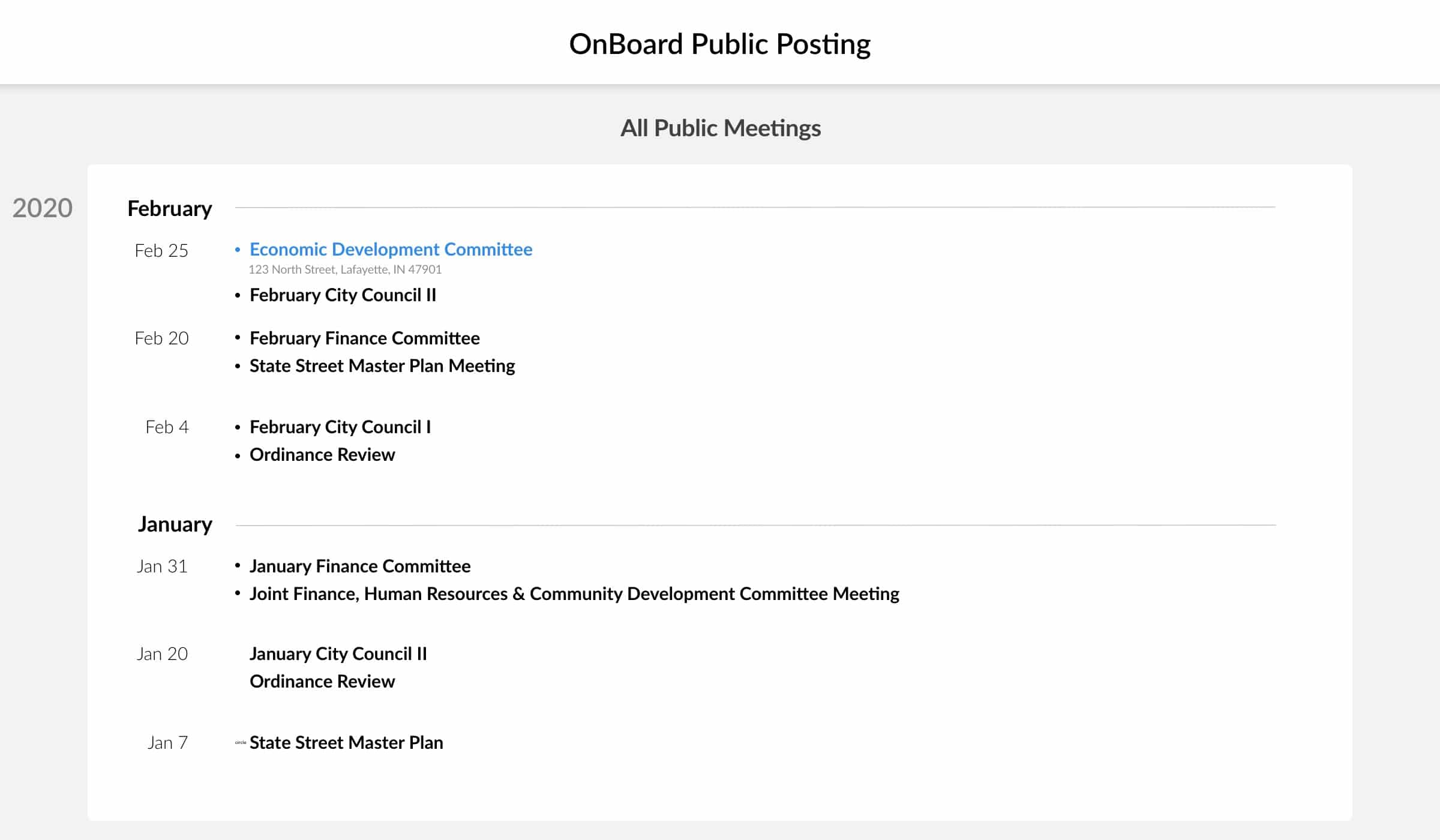Click the Jan 7 date label
The width and height of the screenshot is (1440, 840).
point(168,743)
